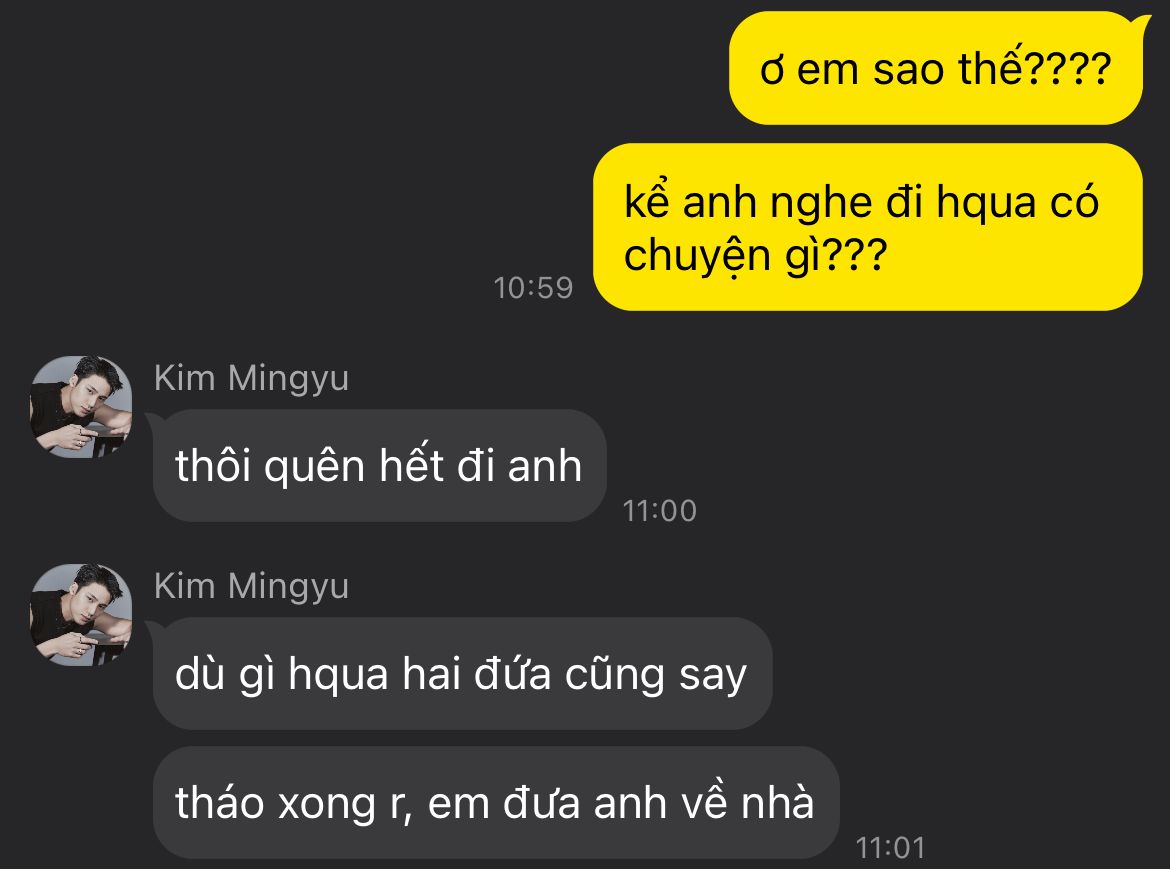Select the yellow bubble 'ơ em sao thế????'
The image size is (1170, 869).
coord(936,68)
